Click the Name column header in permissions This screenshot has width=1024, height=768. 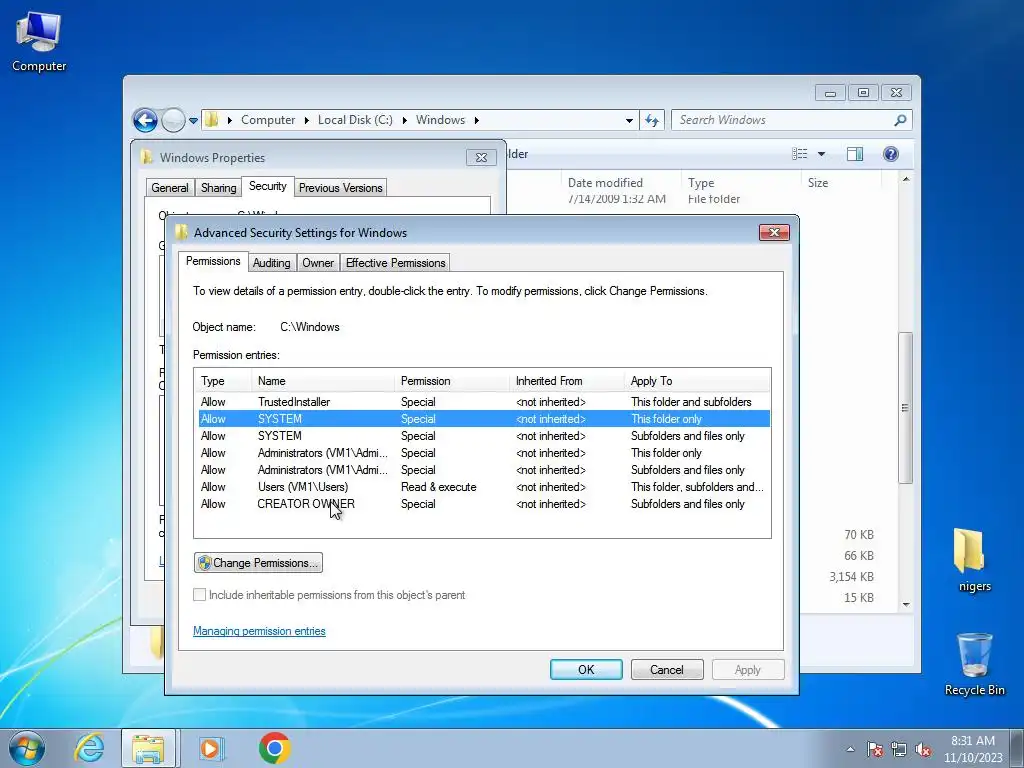(323, 381)
